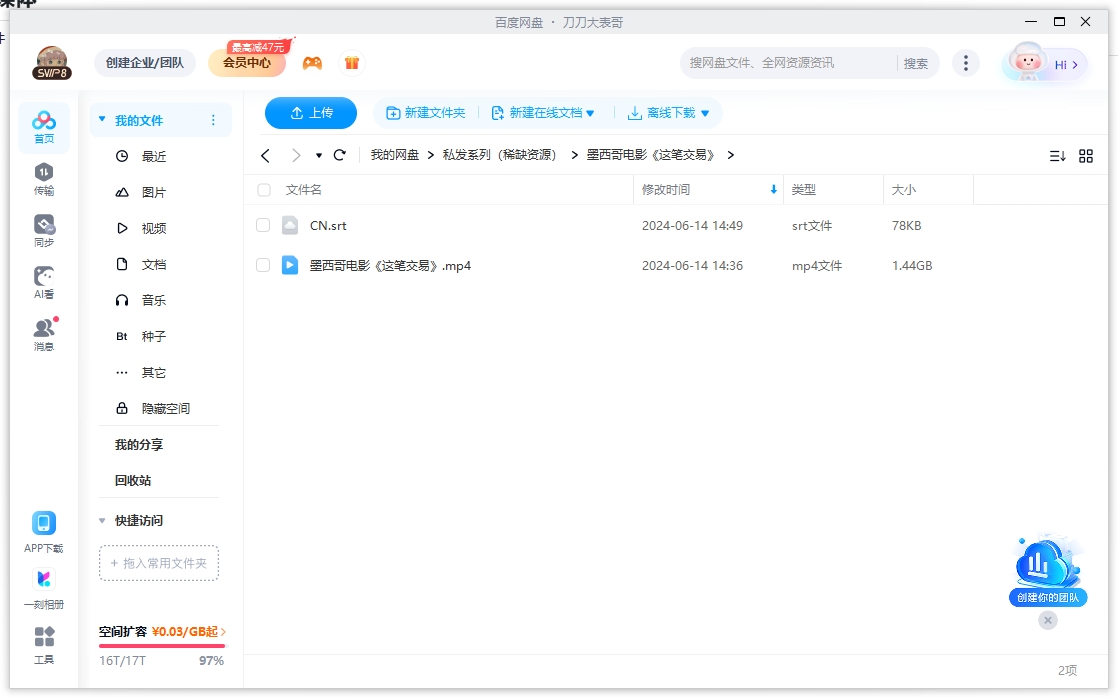Tick the select-all checkbox in header row

[264, 190]
